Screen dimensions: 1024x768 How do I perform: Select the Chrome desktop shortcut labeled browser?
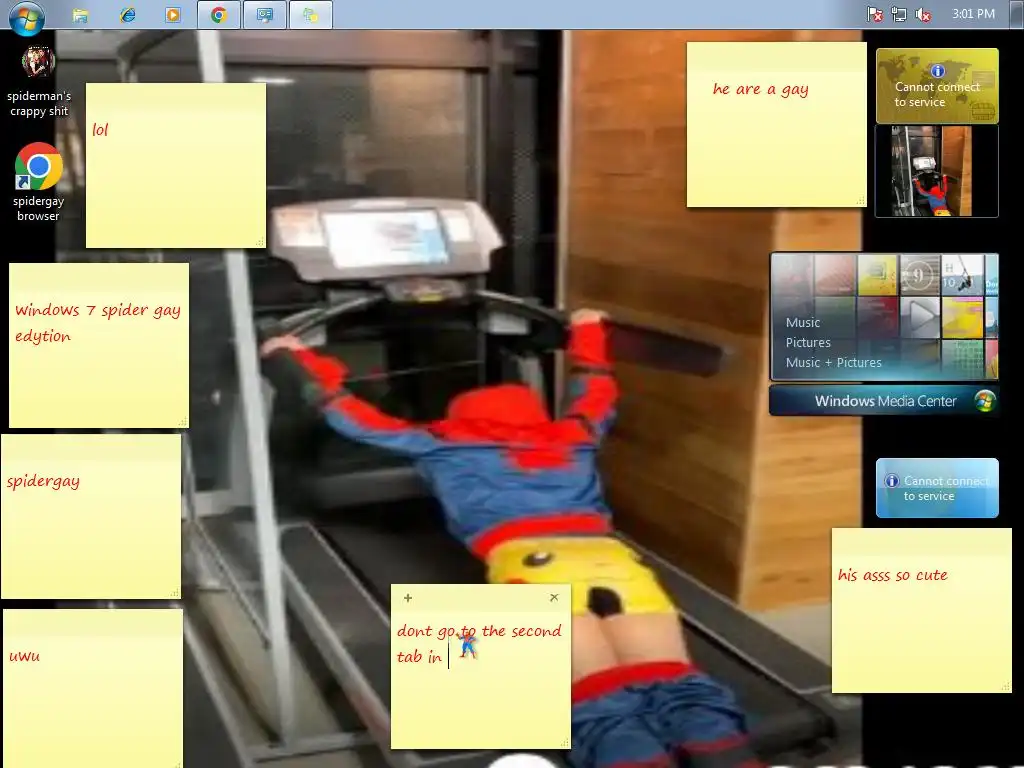tap(39, 183)
